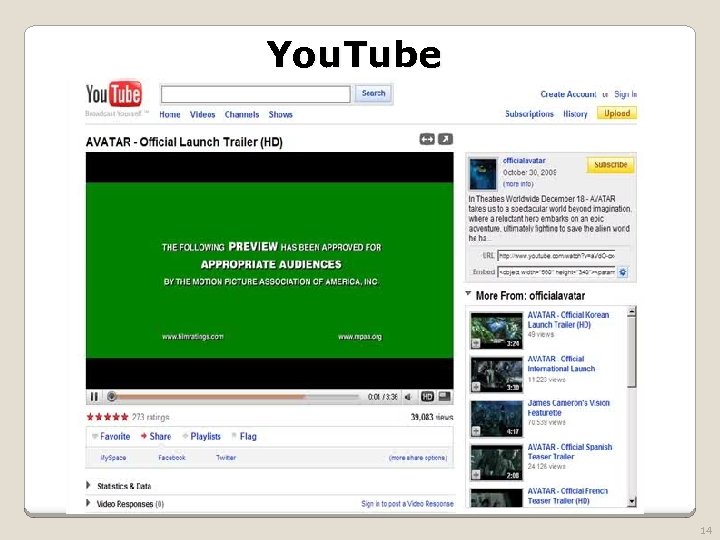Open AVATAR Official French Teaser Trailer link
The width and height of the screenshot is (720, 540).
[x=568, y=496]
